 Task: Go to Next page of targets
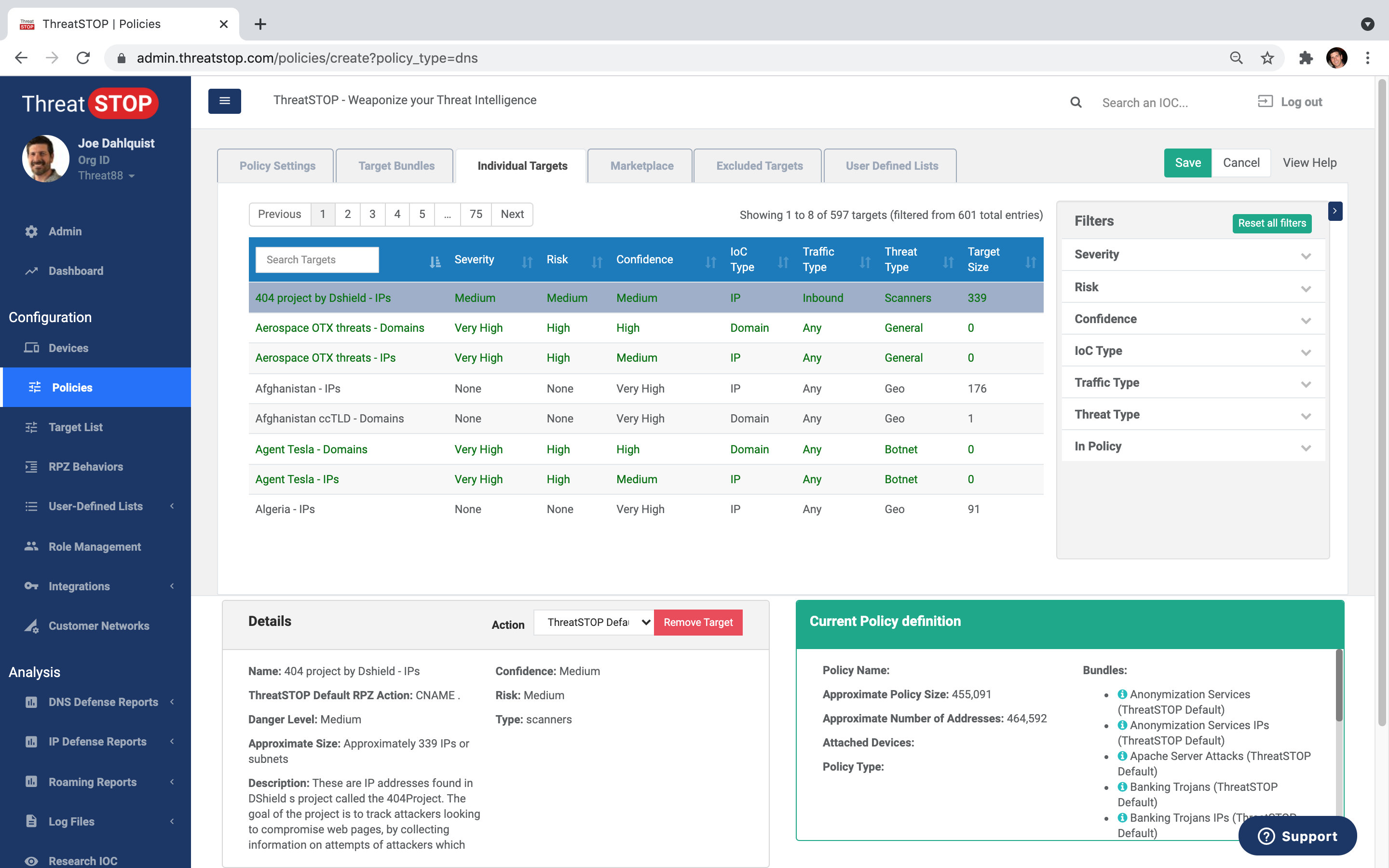512,214
